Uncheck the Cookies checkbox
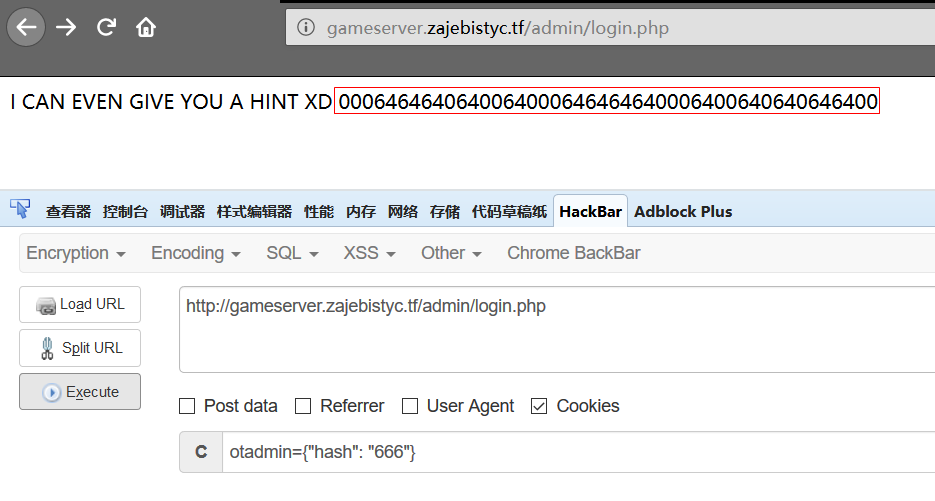Viewport: 935px width, 501px height. point(539,406)
